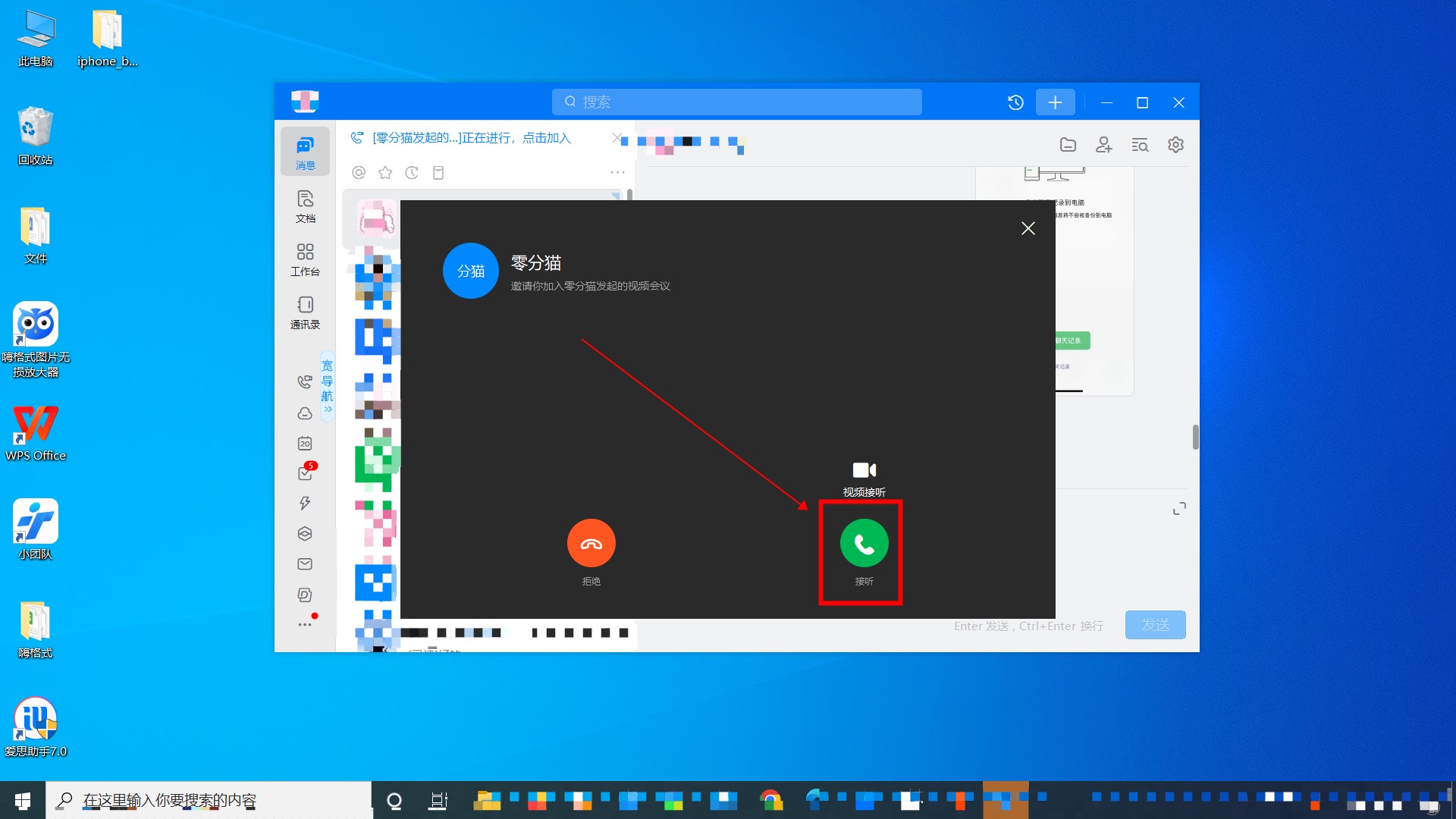
Task: Accept with video using 视频接听 icon
Action: pyautogui.click(x=864, y=470)
